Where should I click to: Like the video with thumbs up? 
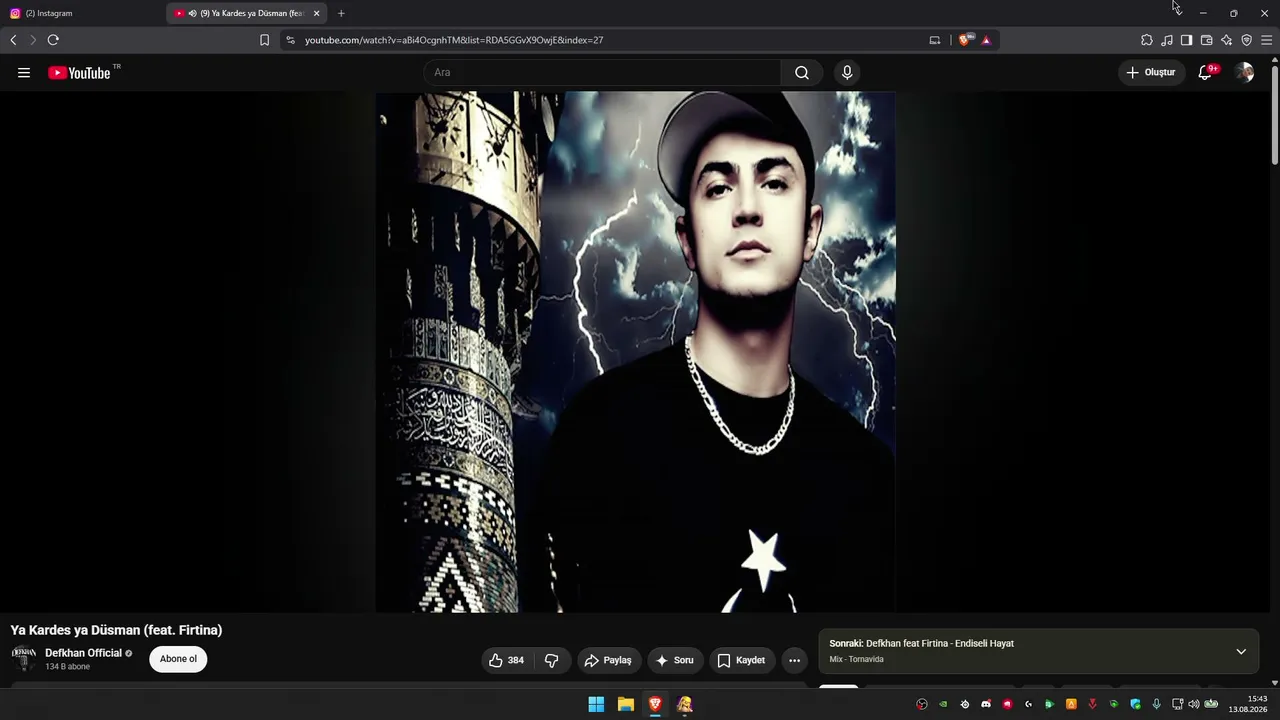pyautogui.click(x=506, y=660)
